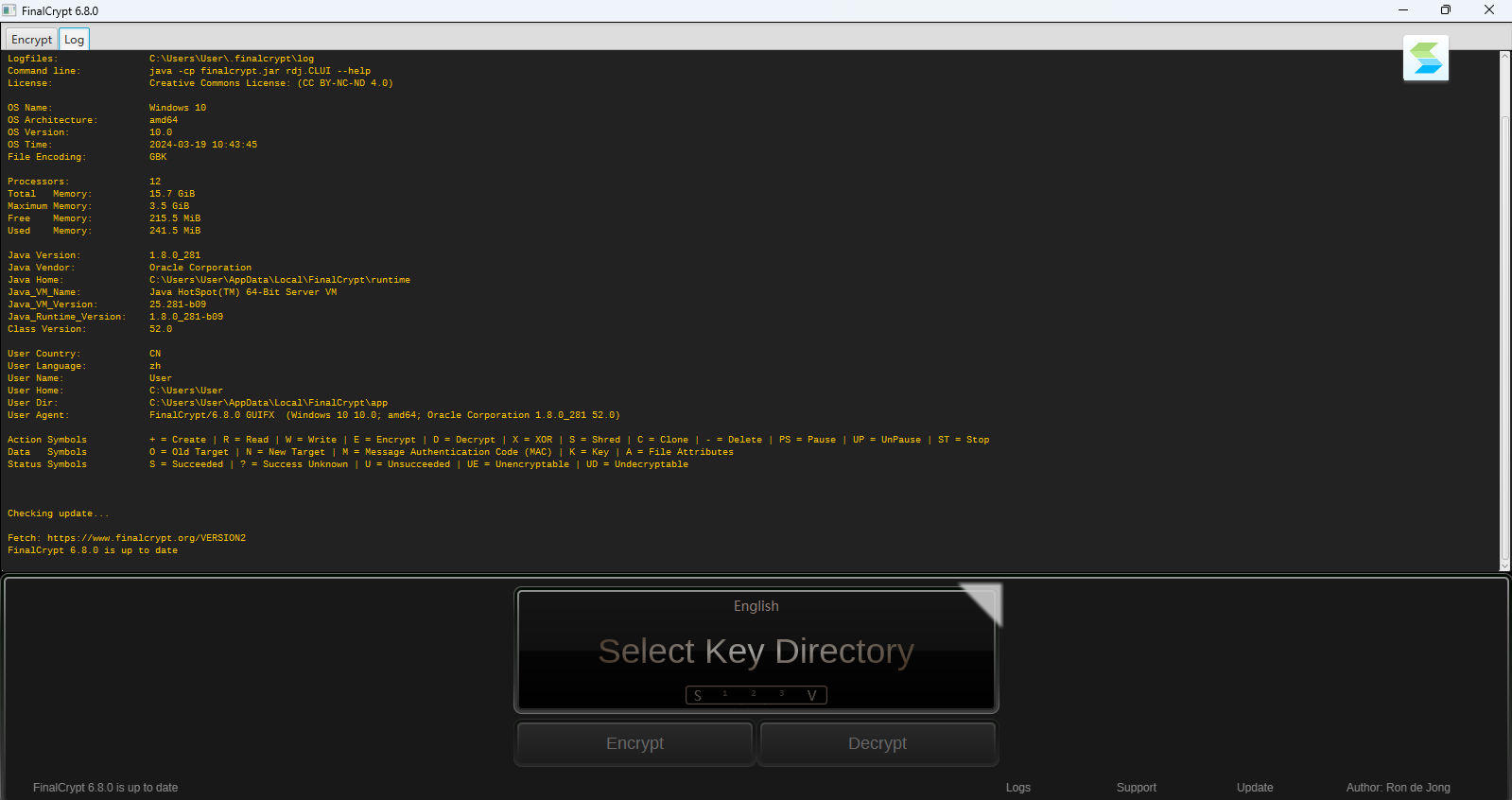Viewport: 1512px width, 800px height.
Task: Click the Action Symbols legend line
Action: 498,440
